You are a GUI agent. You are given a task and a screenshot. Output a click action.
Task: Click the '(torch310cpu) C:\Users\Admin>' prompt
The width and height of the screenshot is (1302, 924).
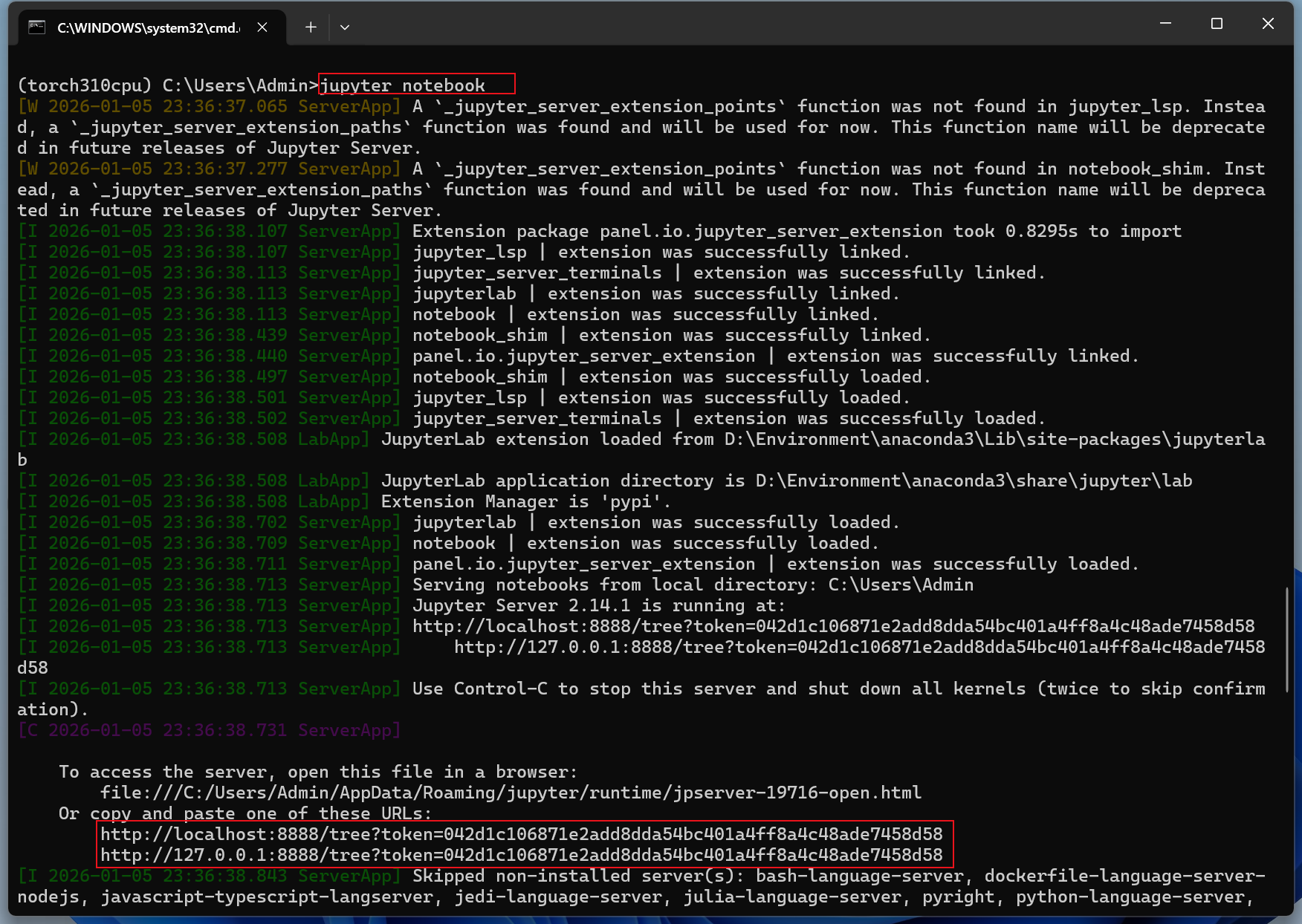click(168, 85)
